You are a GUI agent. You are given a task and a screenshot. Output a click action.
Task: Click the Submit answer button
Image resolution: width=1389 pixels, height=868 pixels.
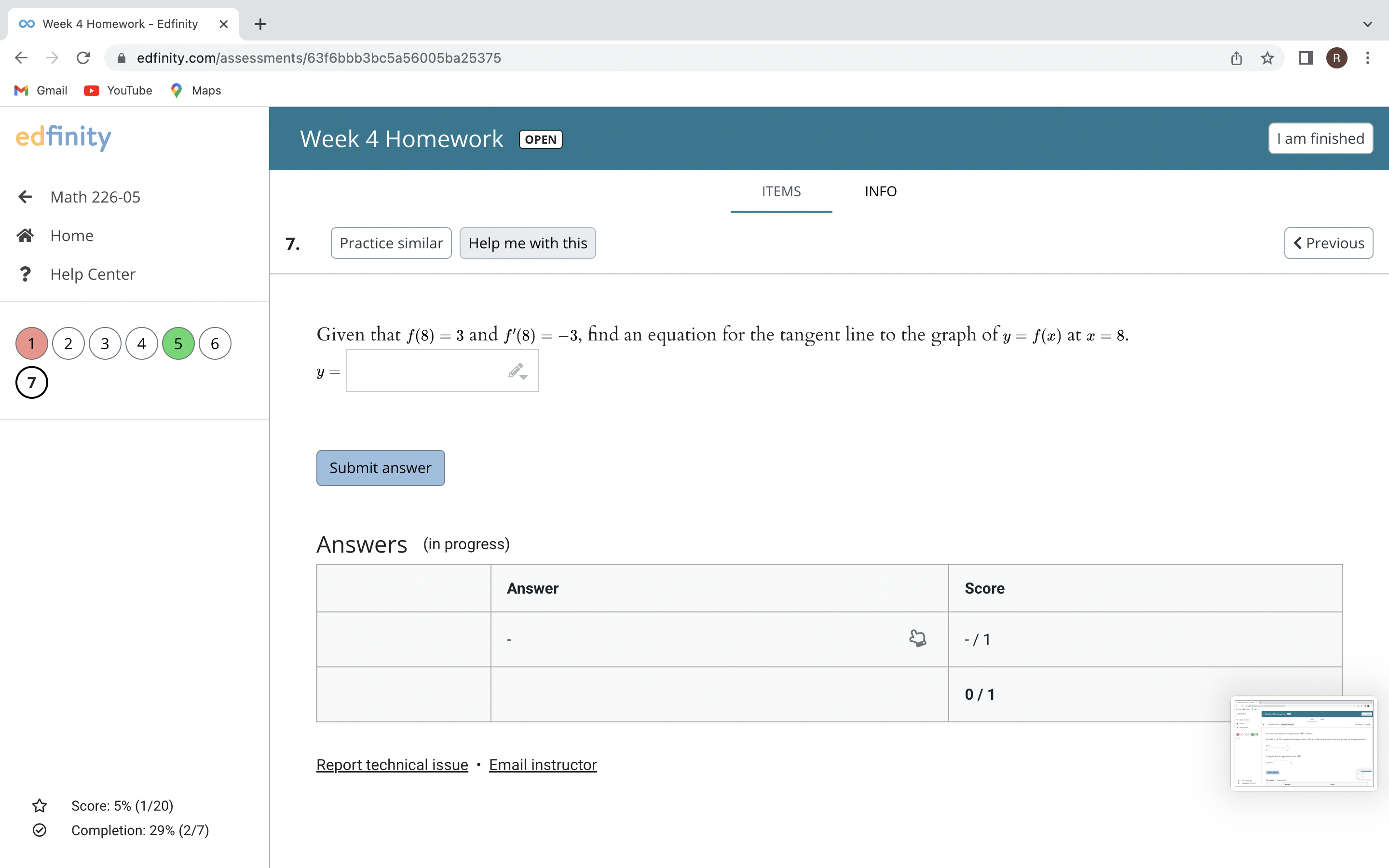[x=380, y=467]
